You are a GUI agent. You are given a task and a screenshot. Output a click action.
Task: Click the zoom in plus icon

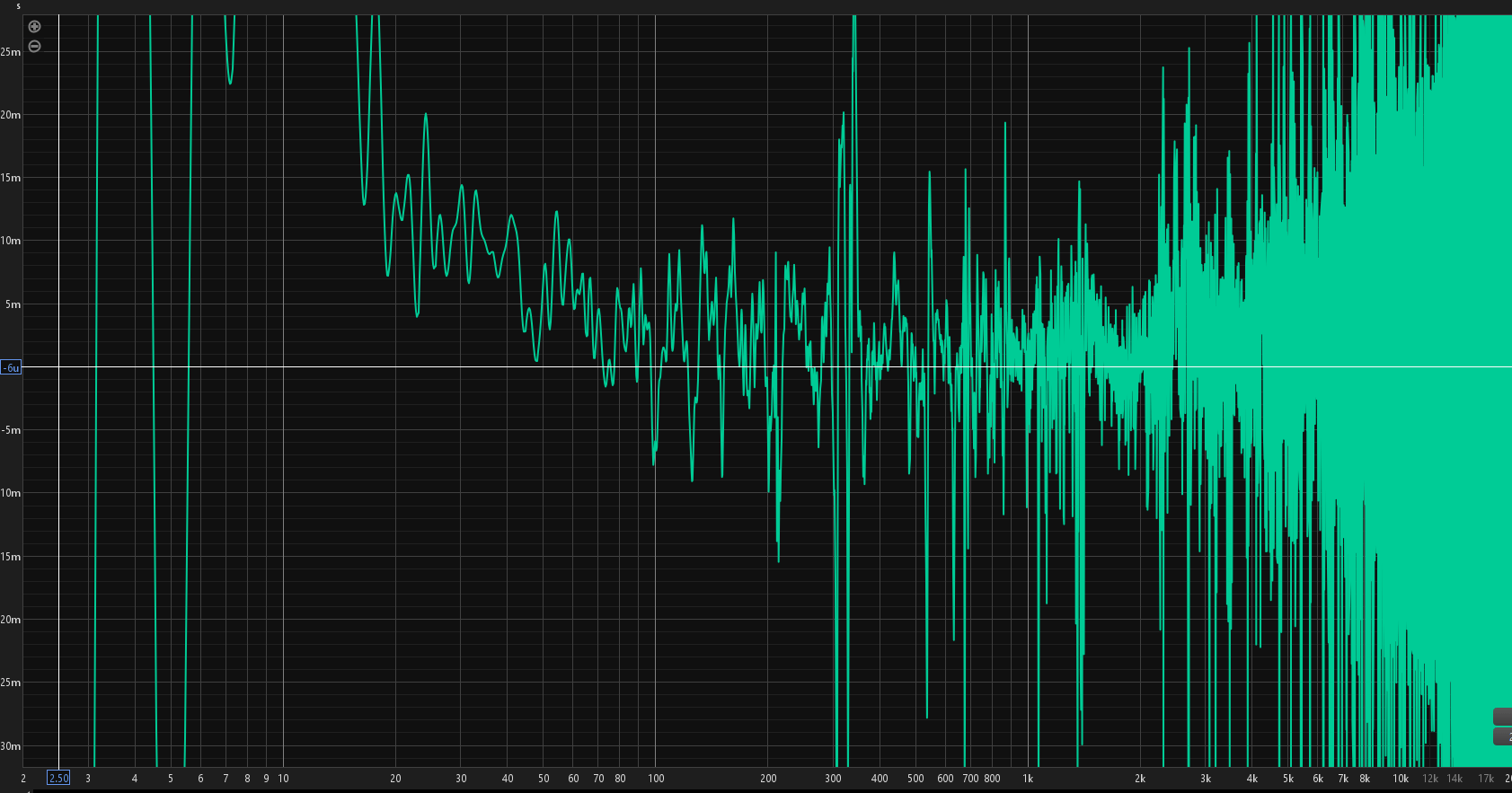tap(34, 27)
